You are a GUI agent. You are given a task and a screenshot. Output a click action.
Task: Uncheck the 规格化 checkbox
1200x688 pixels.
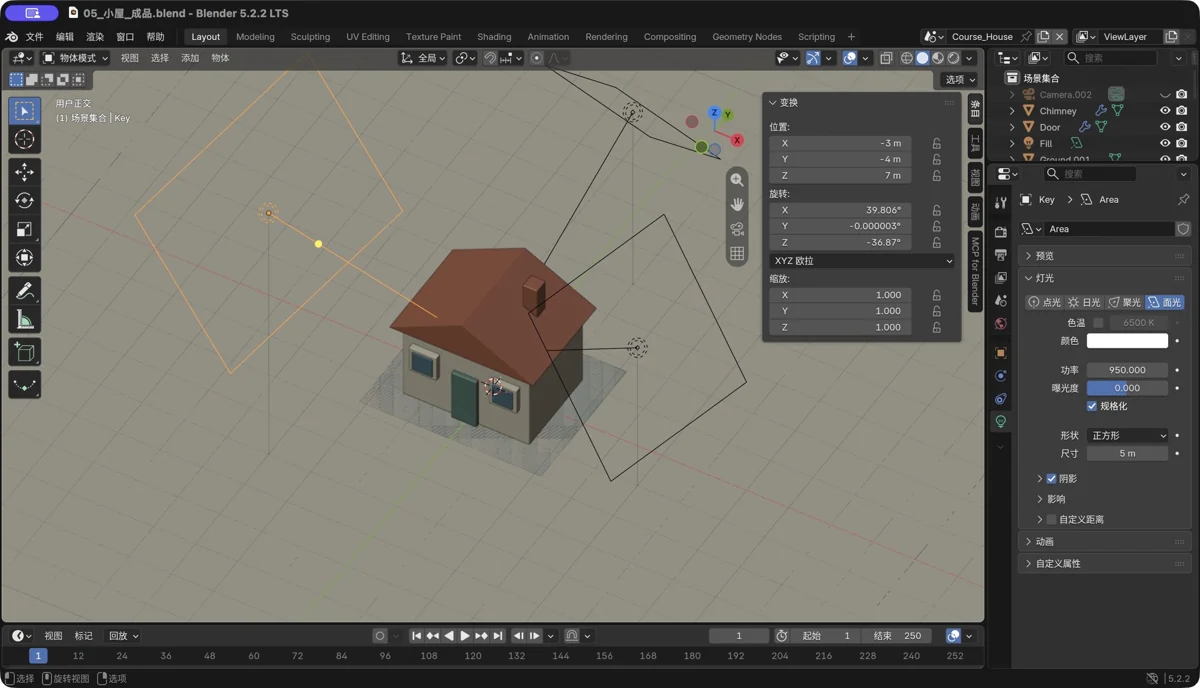click(1092, 406)
